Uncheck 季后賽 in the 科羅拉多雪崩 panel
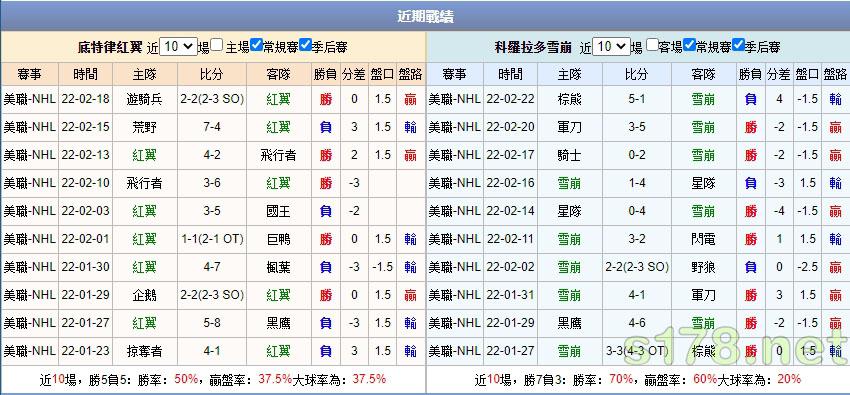The image size is (850, 395). pyautogui.click(x=738, y=45)
